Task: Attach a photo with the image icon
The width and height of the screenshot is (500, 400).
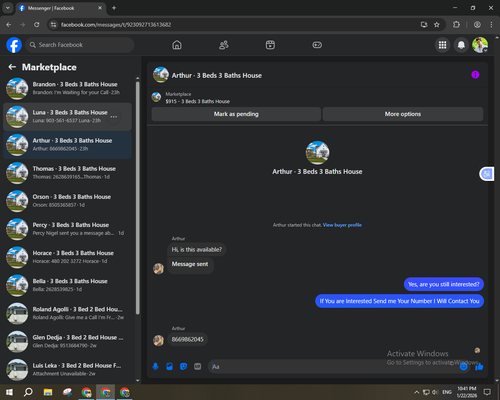Action: (x=169, y=367)
